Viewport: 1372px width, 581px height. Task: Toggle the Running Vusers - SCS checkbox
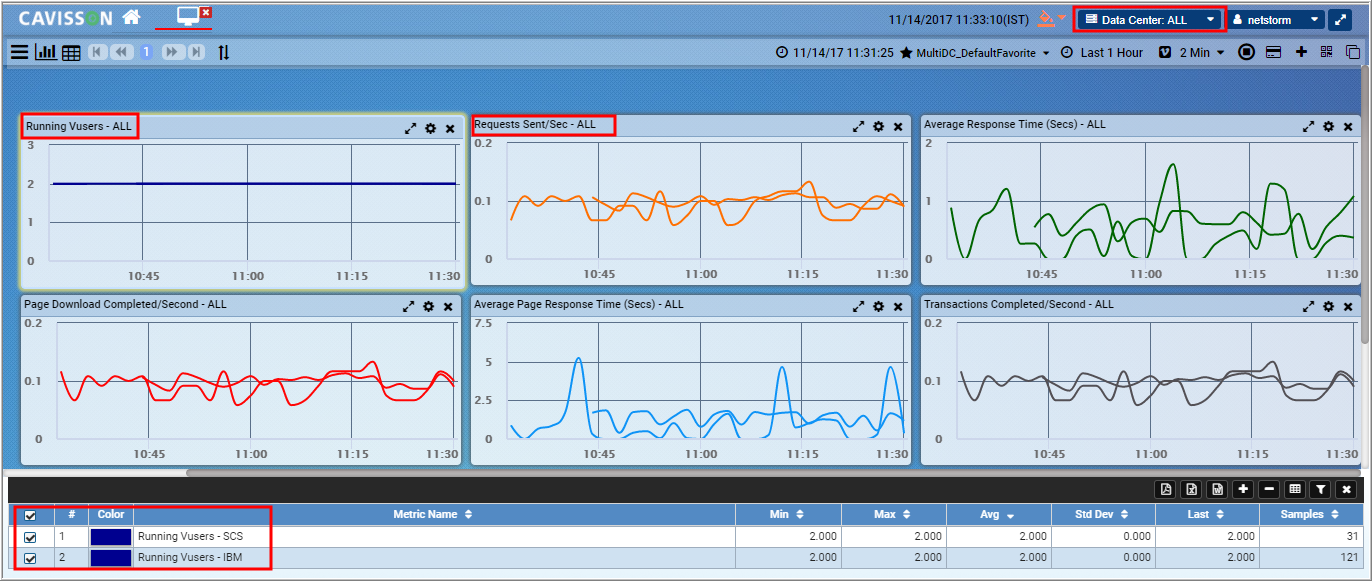click(30, 537)
